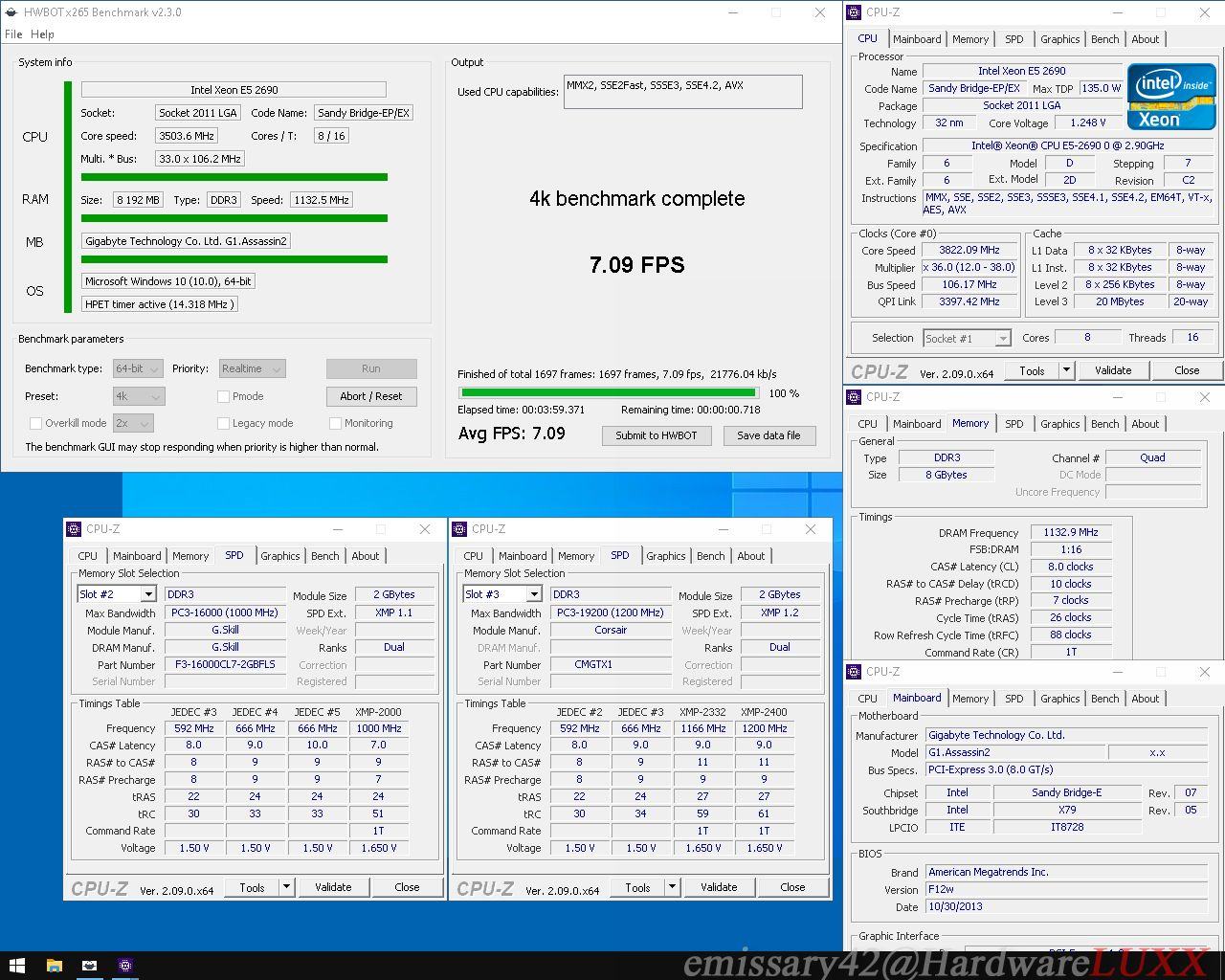Viewport: 1225px width, 980px height.
Task: Open Bench tab in CPU-Z processor window
Action: click(x=1104, y=39)
